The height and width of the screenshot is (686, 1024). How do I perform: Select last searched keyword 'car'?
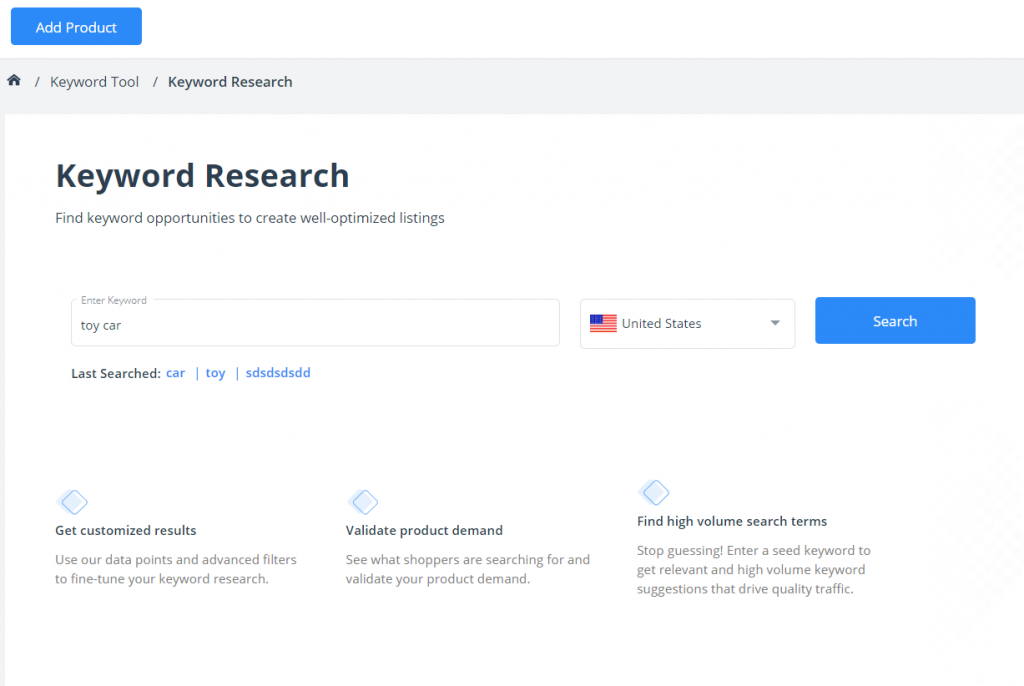click(175, 373)
